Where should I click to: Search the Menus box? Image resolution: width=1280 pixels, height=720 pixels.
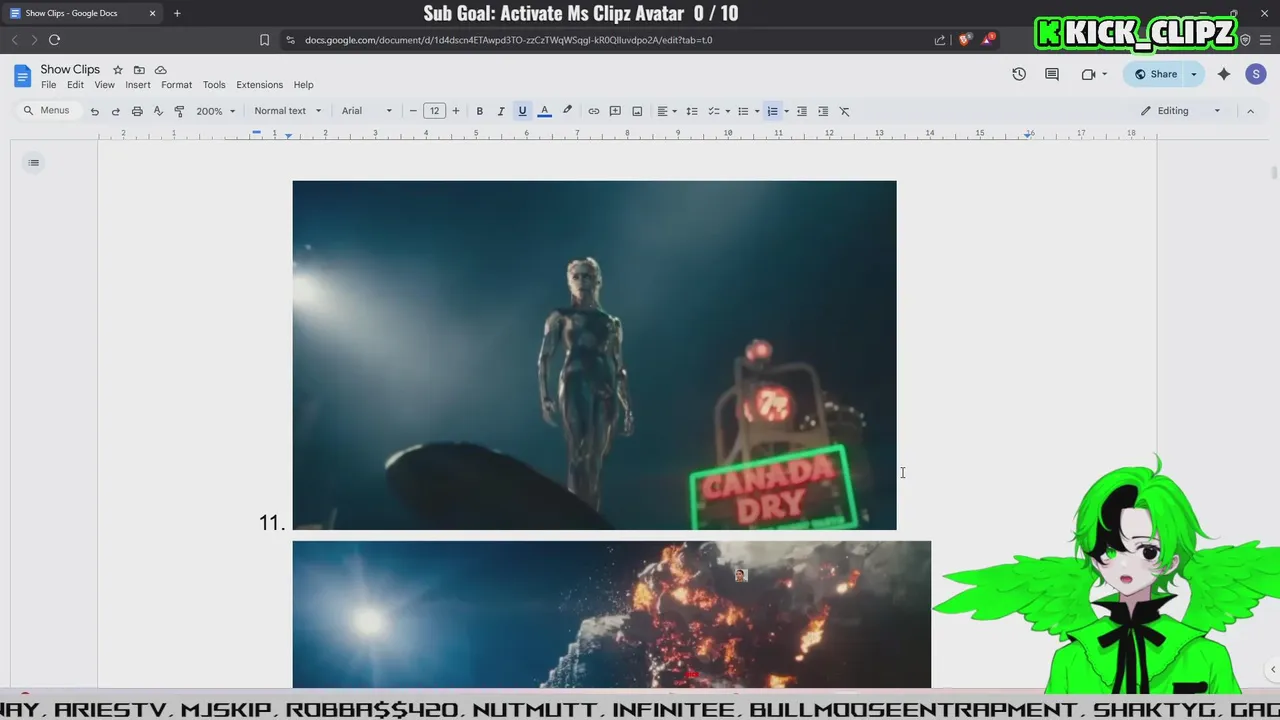[x=48, y=111]
